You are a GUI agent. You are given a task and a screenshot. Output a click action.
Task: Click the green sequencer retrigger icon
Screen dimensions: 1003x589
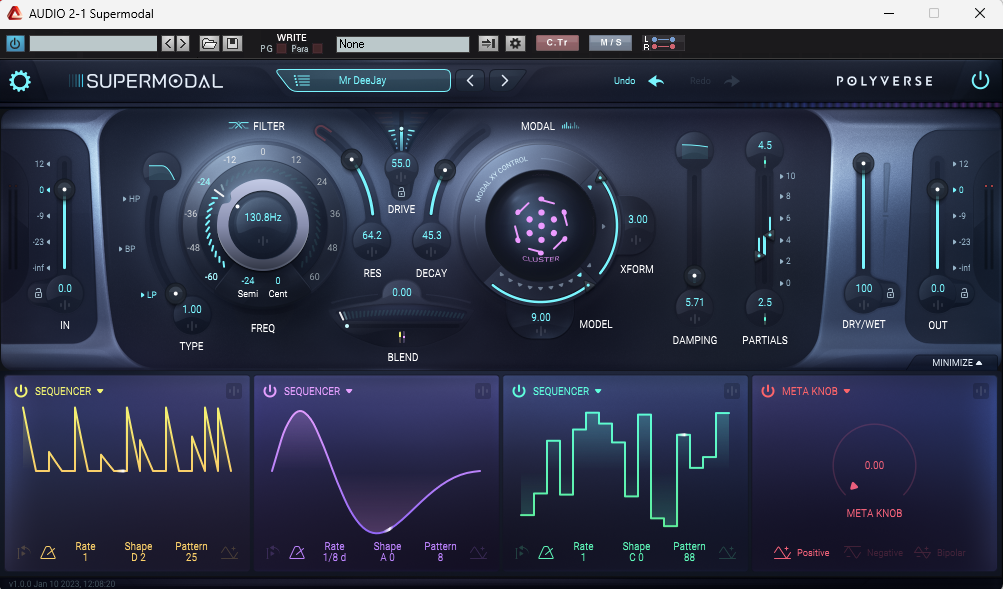(x=521, y=552)
